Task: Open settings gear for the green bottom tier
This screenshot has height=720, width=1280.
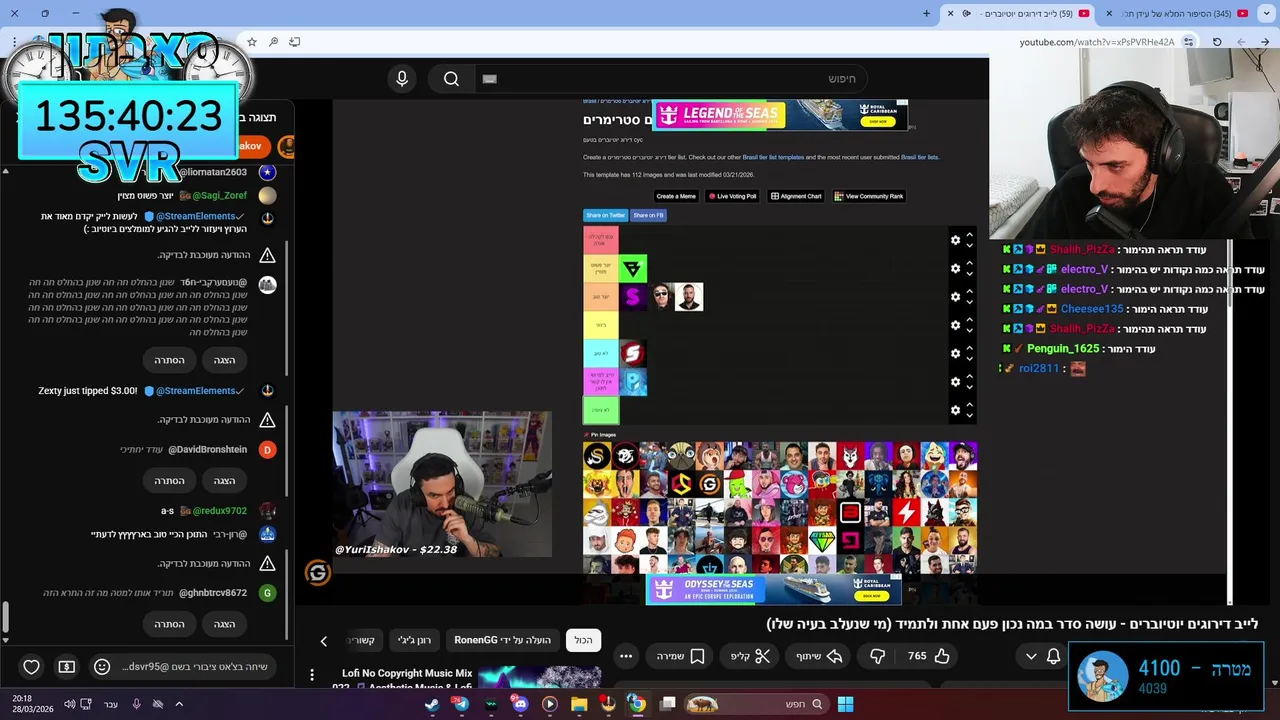Action: tap(955, 410)
